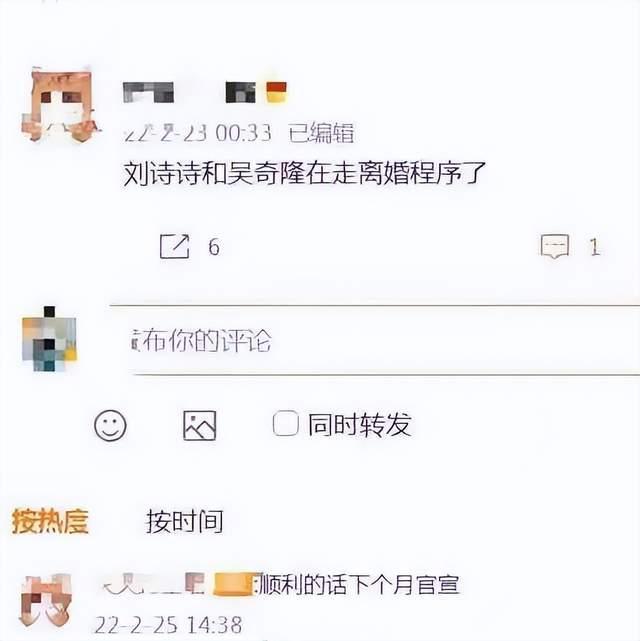Click the membership badge next to username
Image resolution: width=640 pixels, height=641 pixels.
tap(277, 92)
